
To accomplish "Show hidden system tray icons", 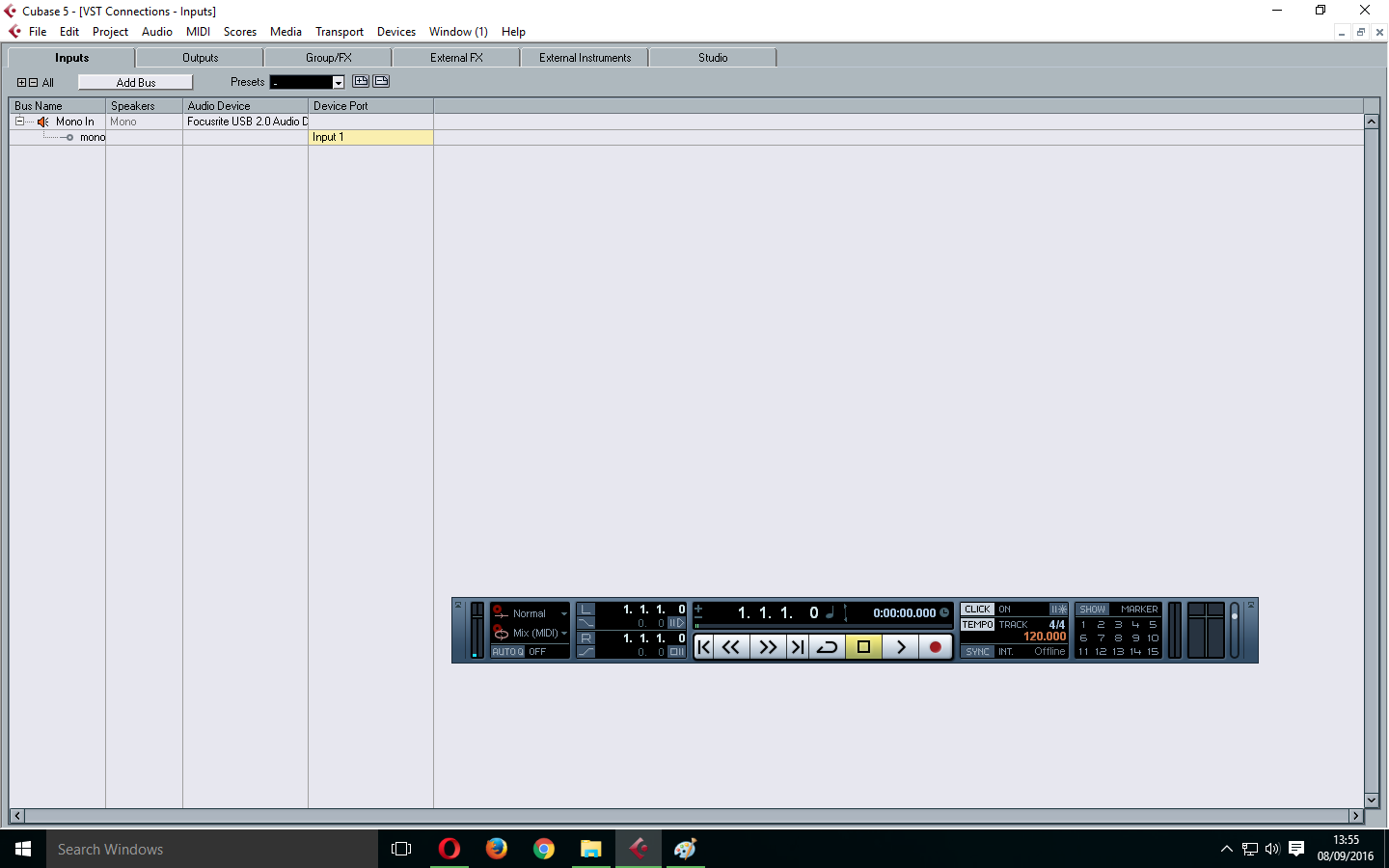I will click(1226, 849).
